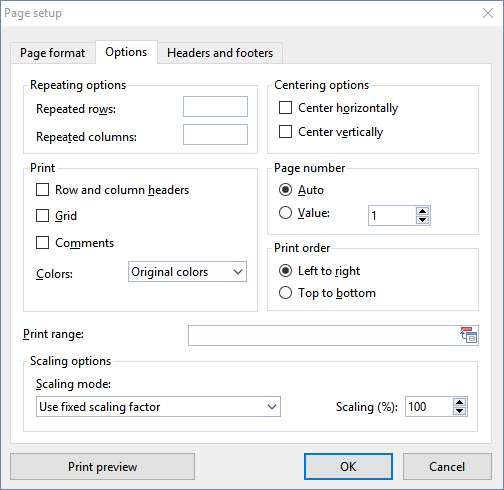
Task: Expand the Scaling mode dropdown
Action: (158, 407)
